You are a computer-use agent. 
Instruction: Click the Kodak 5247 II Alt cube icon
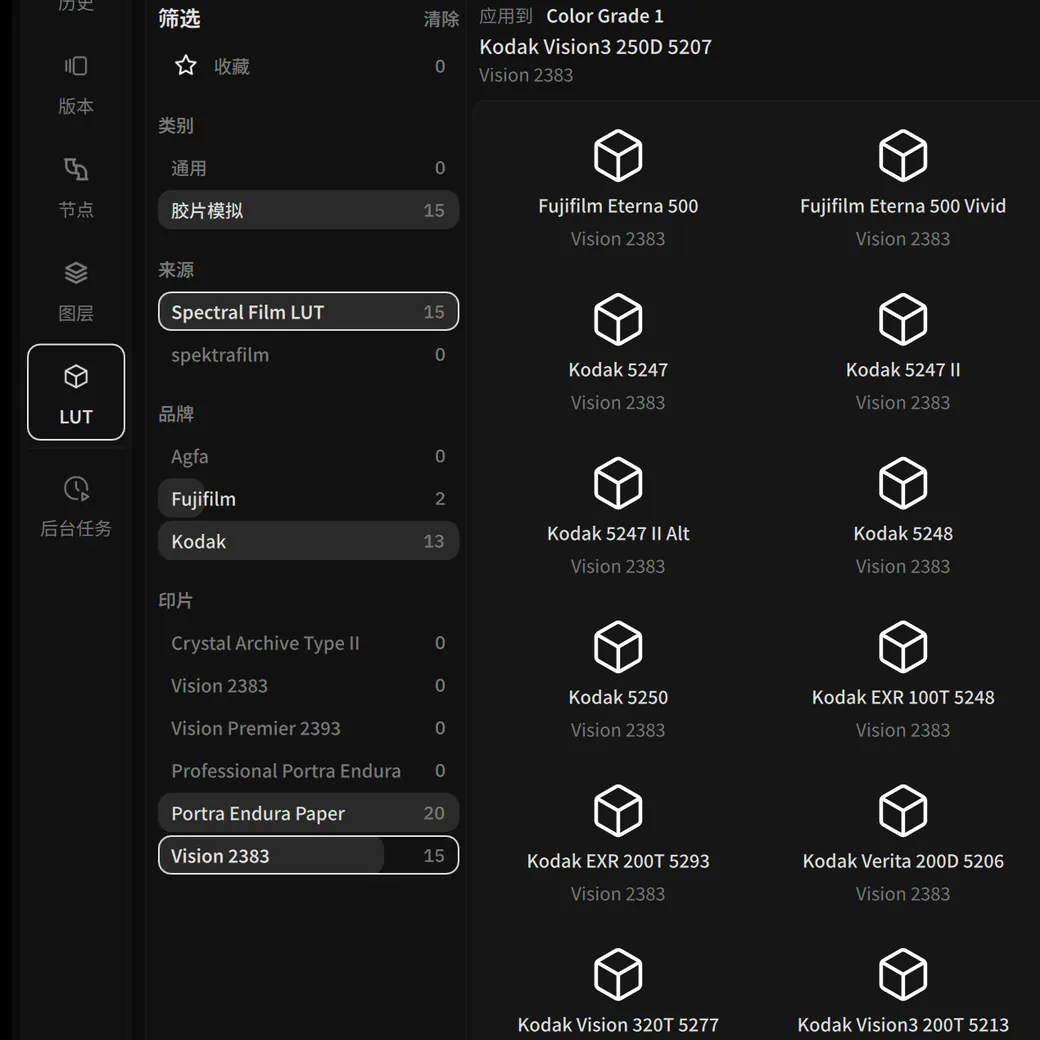pyautogui.click(x=618, y=483)
